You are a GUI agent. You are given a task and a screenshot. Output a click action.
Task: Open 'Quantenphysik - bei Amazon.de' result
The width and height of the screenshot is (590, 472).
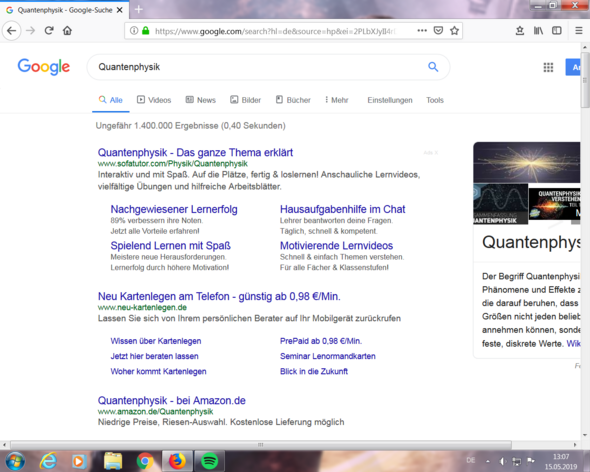click(x=172, y=400)
